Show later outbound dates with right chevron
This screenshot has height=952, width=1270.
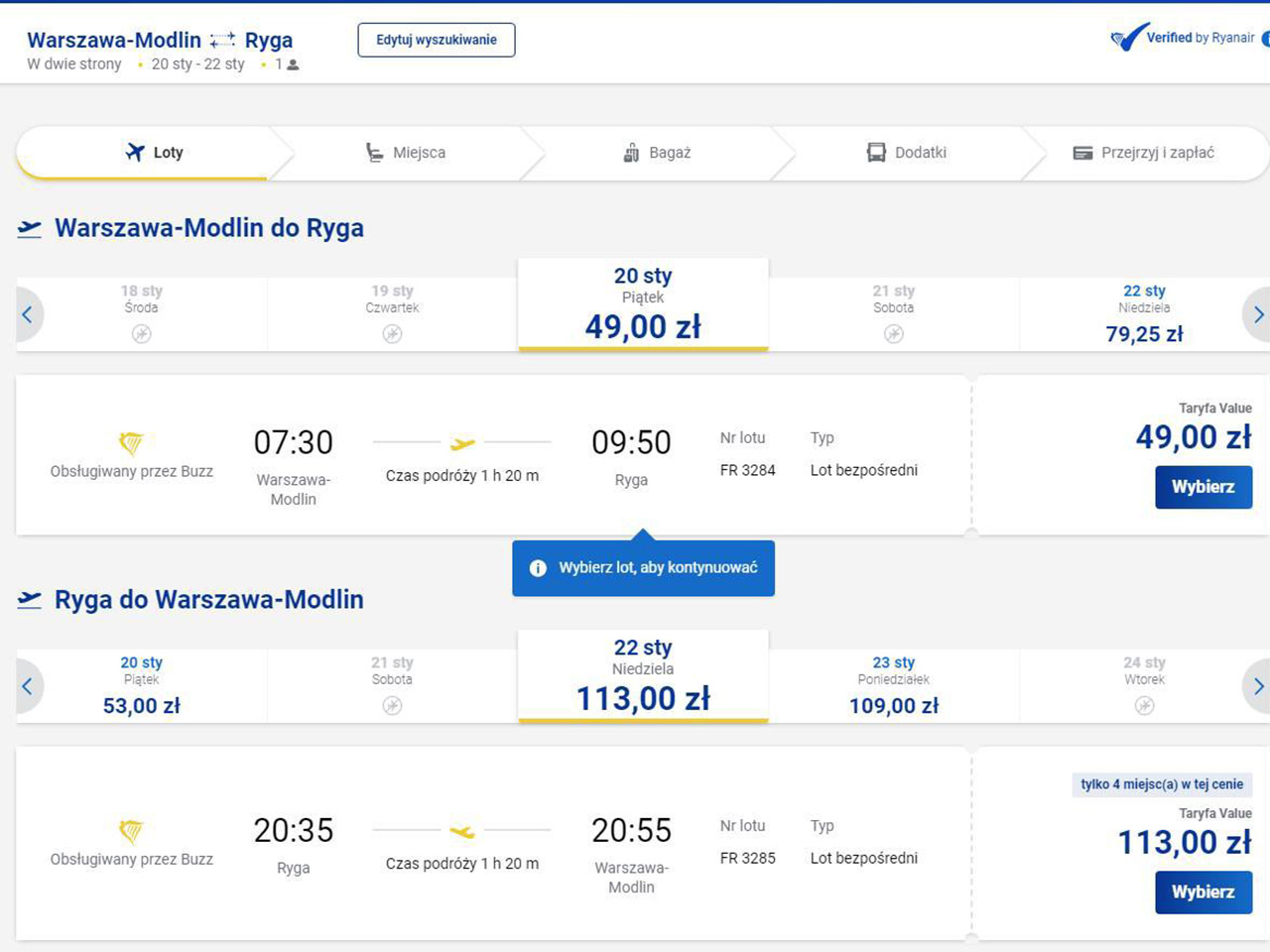coord(1257,314)
